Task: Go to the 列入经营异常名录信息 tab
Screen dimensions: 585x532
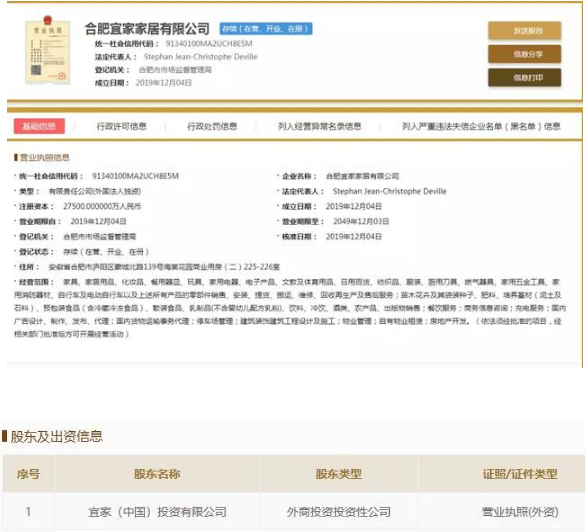Action: (319, 126)
